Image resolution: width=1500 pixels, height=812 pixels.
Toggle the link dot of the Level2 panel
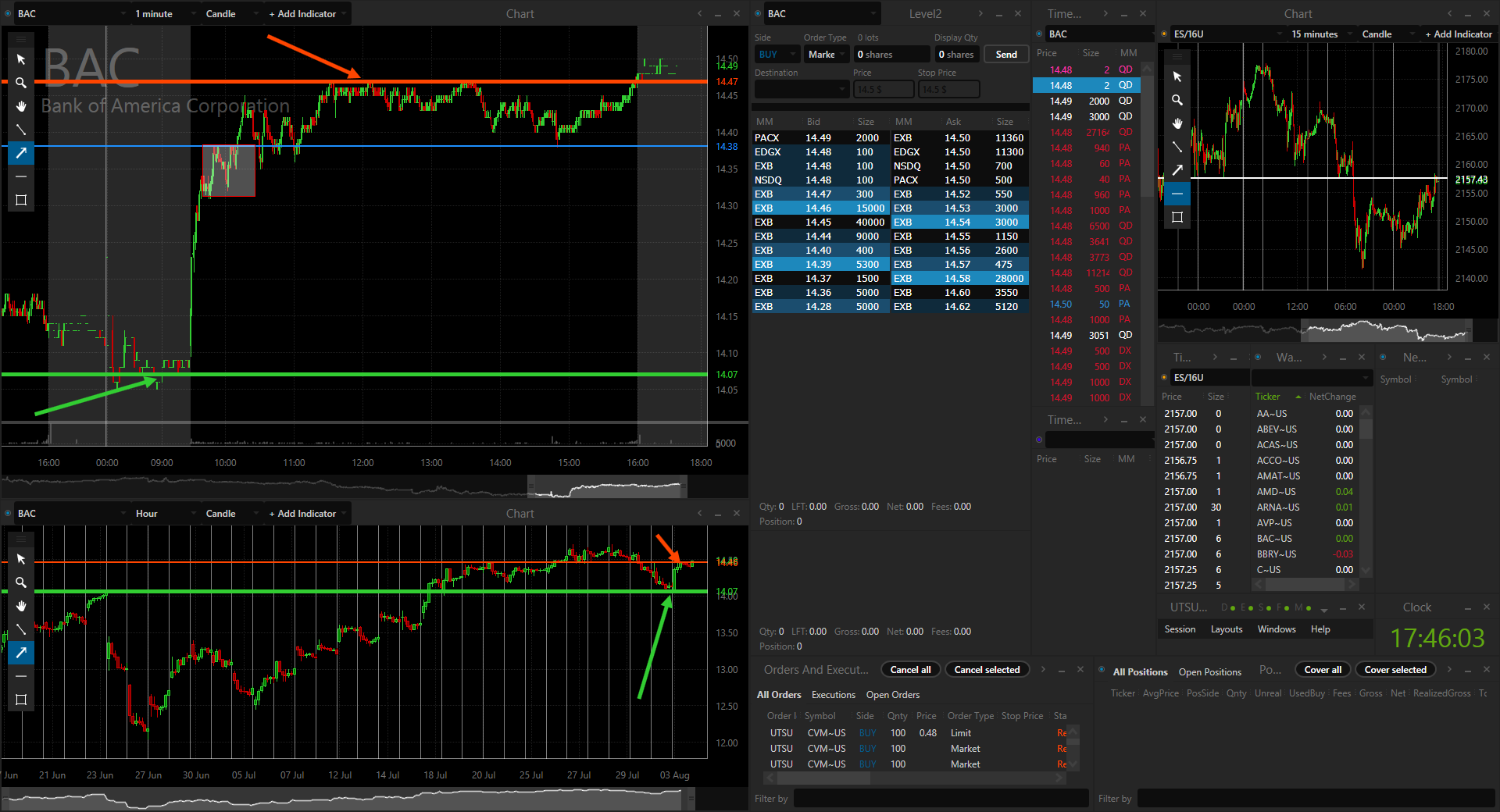(758, 13)
